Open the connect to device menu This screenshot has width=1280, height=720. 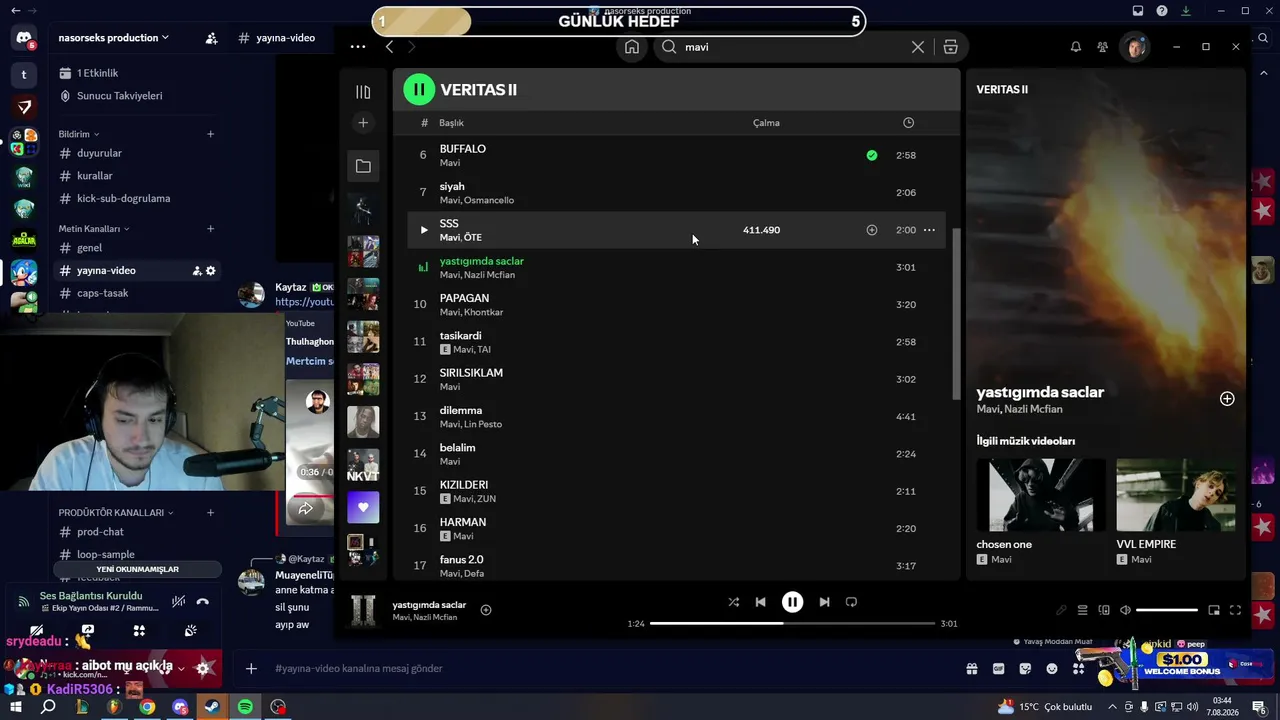(1104, 610)
